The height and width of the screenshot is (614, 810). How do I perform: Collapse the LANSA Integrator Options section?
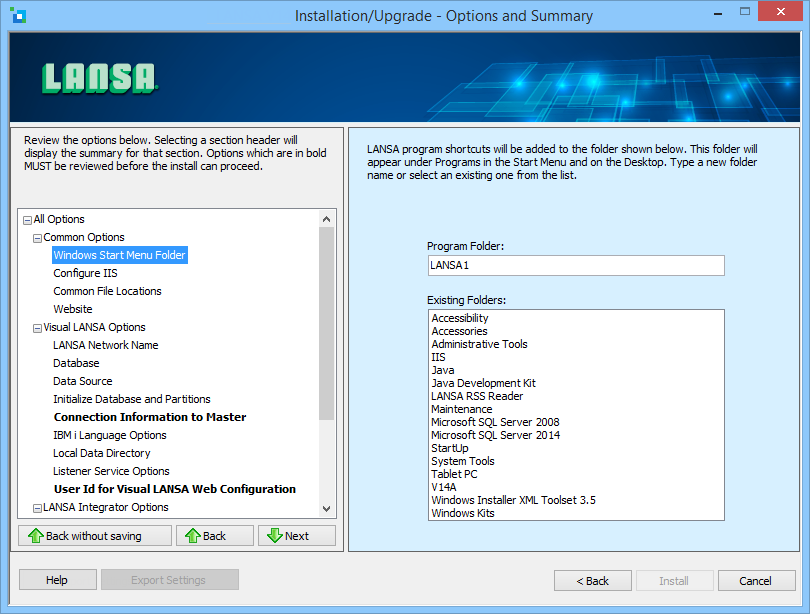pos(37,509)
